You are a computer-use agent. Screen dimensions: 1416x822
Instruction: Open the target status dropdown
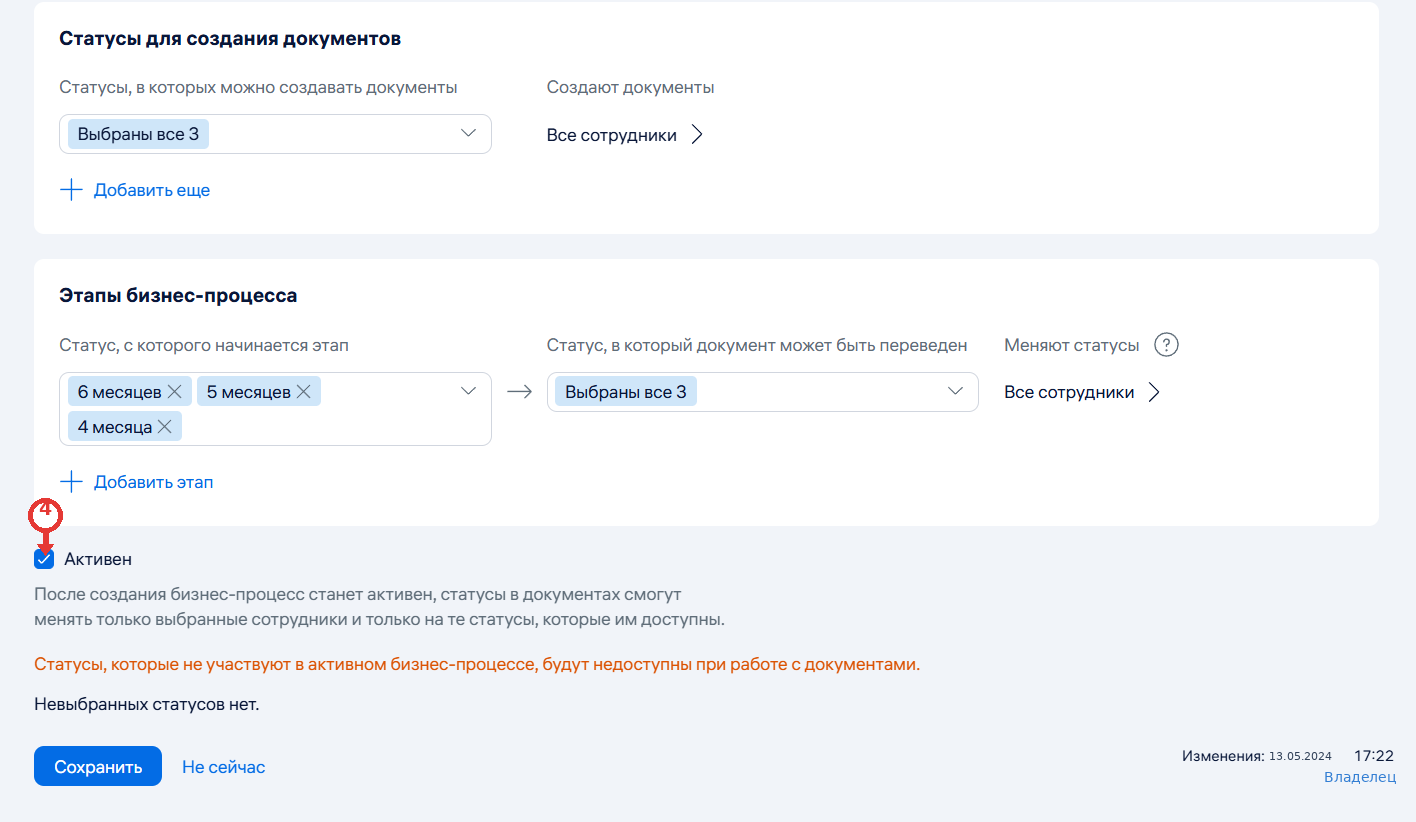[x=762, y=392]
